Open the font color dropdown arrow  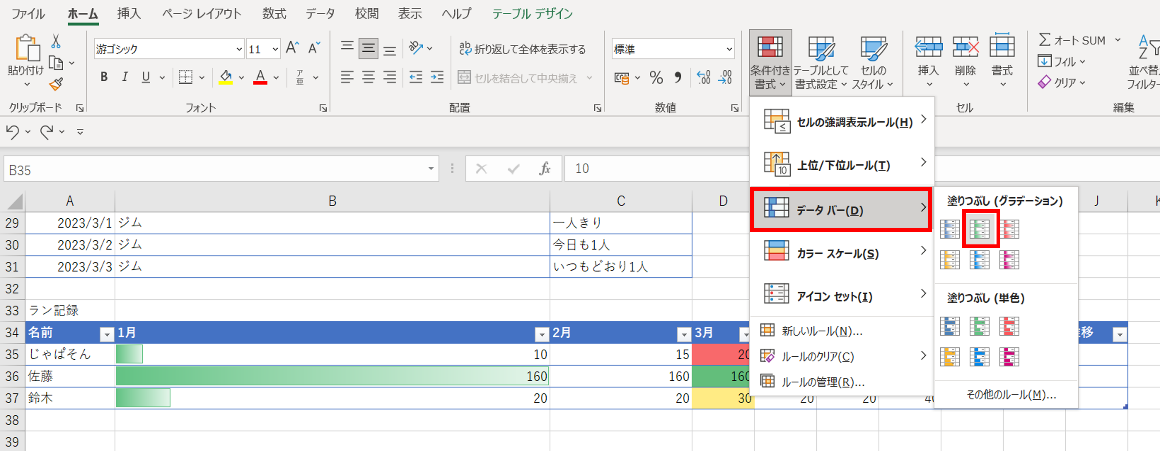pos(275,77)
